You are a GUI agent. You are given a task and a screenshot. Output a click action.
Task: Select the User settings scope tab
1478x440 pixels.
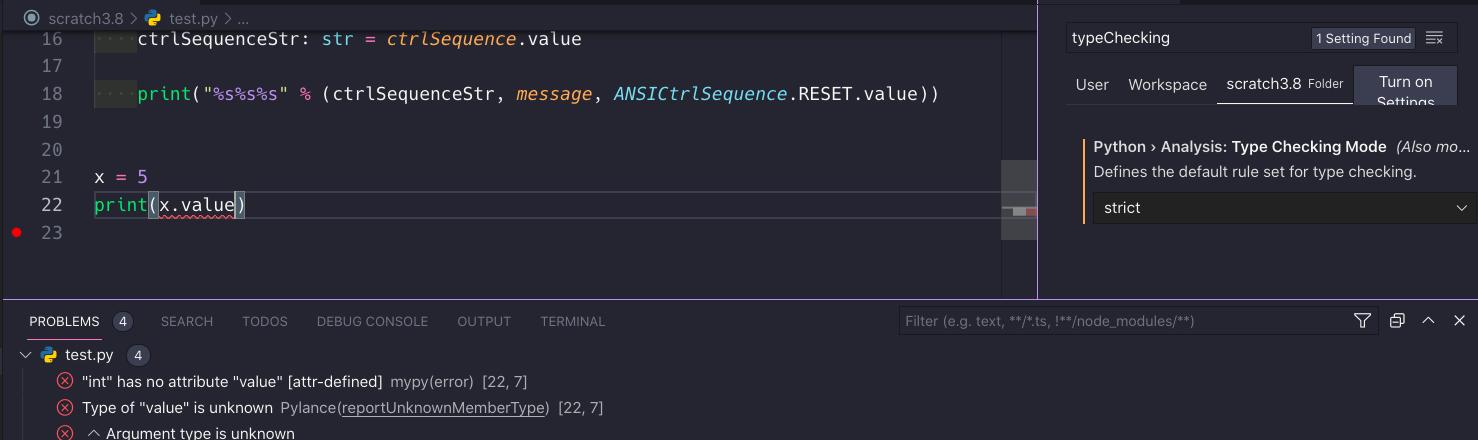tap(1092, 85)
